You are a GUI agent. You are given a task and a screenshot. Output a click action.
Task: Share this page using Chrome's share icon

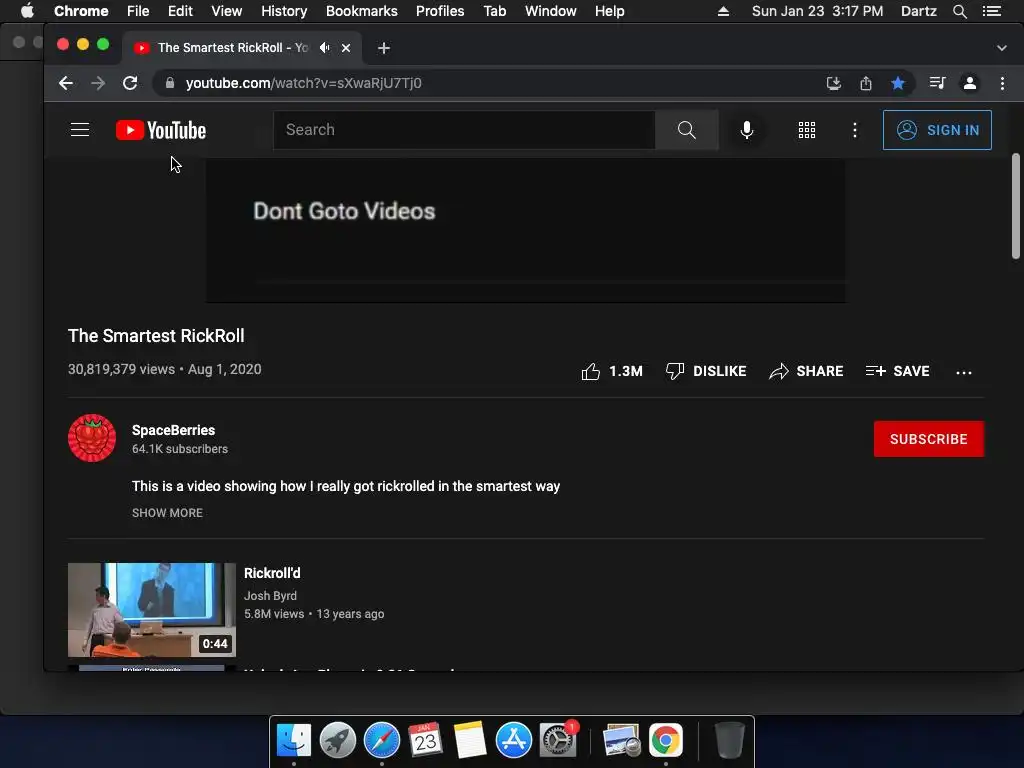tap(865, 83)
